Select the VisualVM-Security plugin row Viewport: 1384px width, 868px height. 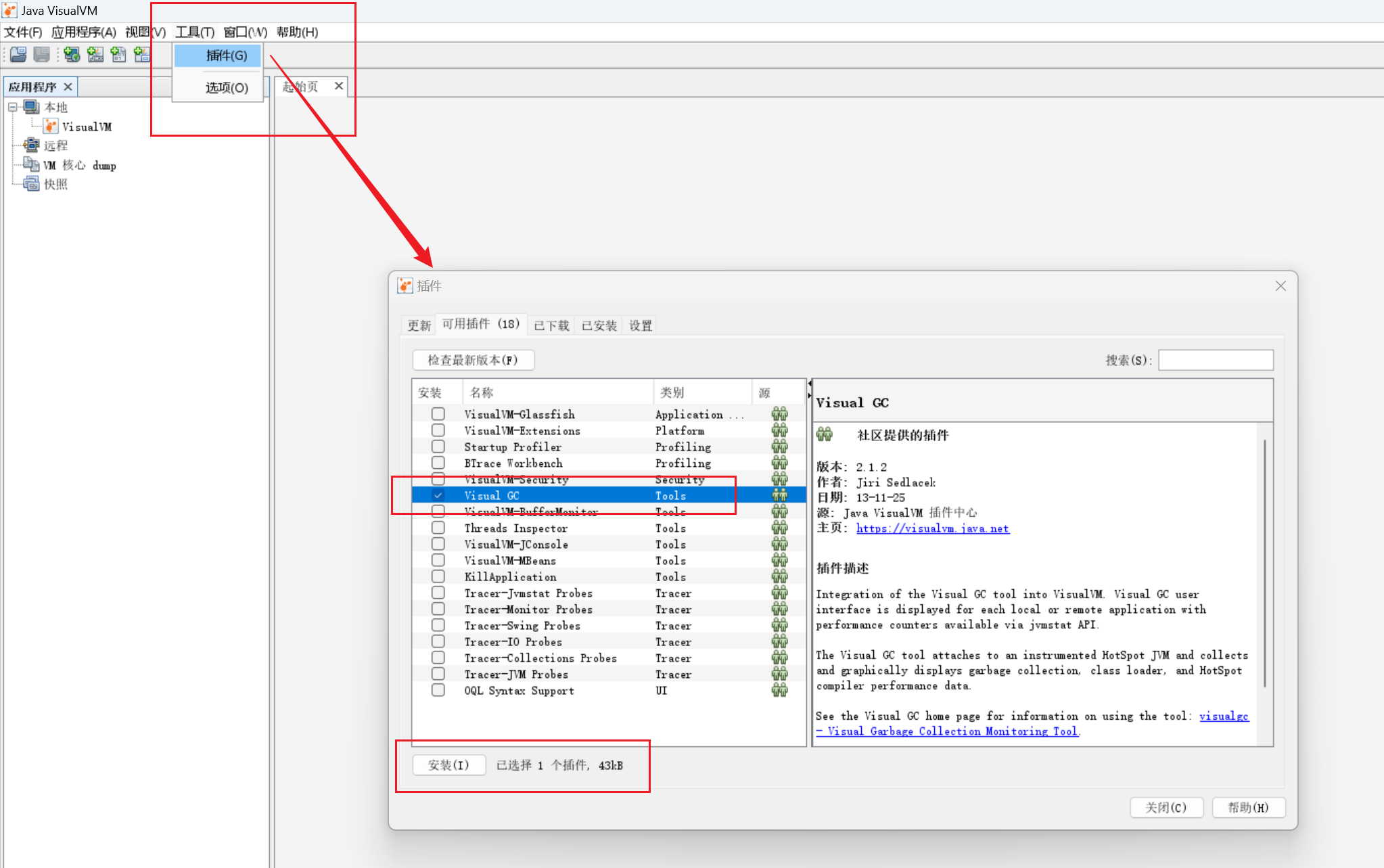(x=609, y=479)
